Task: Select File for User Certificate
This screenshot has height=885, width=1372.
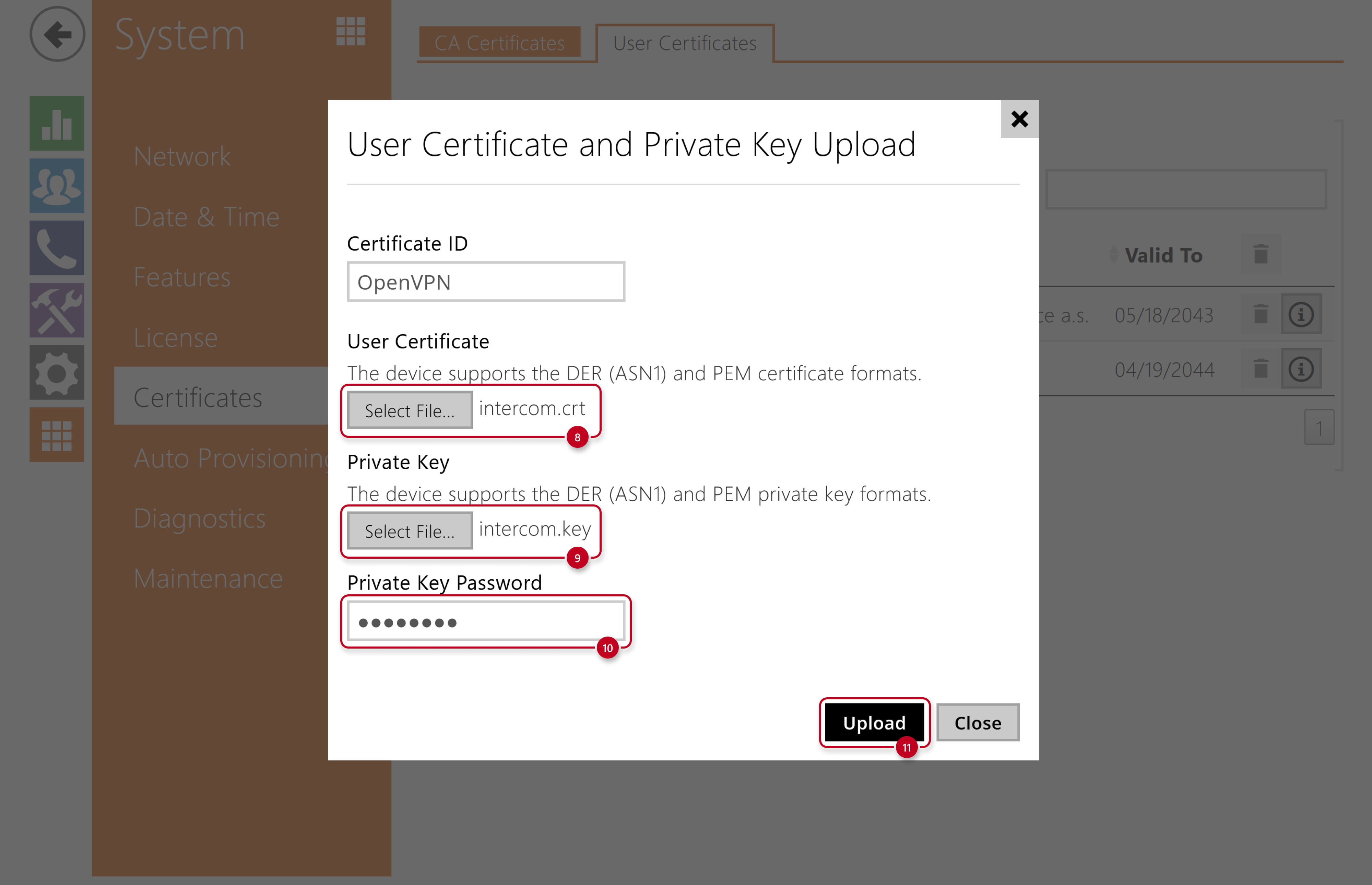Action: [x=410, y=410]
